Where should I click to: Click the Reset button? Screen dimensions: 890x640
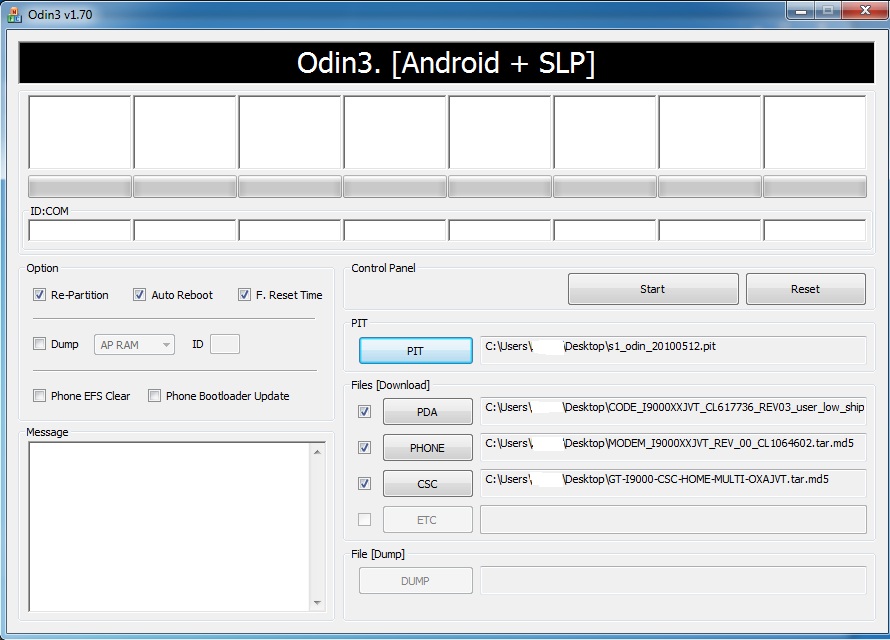[805, 289]
